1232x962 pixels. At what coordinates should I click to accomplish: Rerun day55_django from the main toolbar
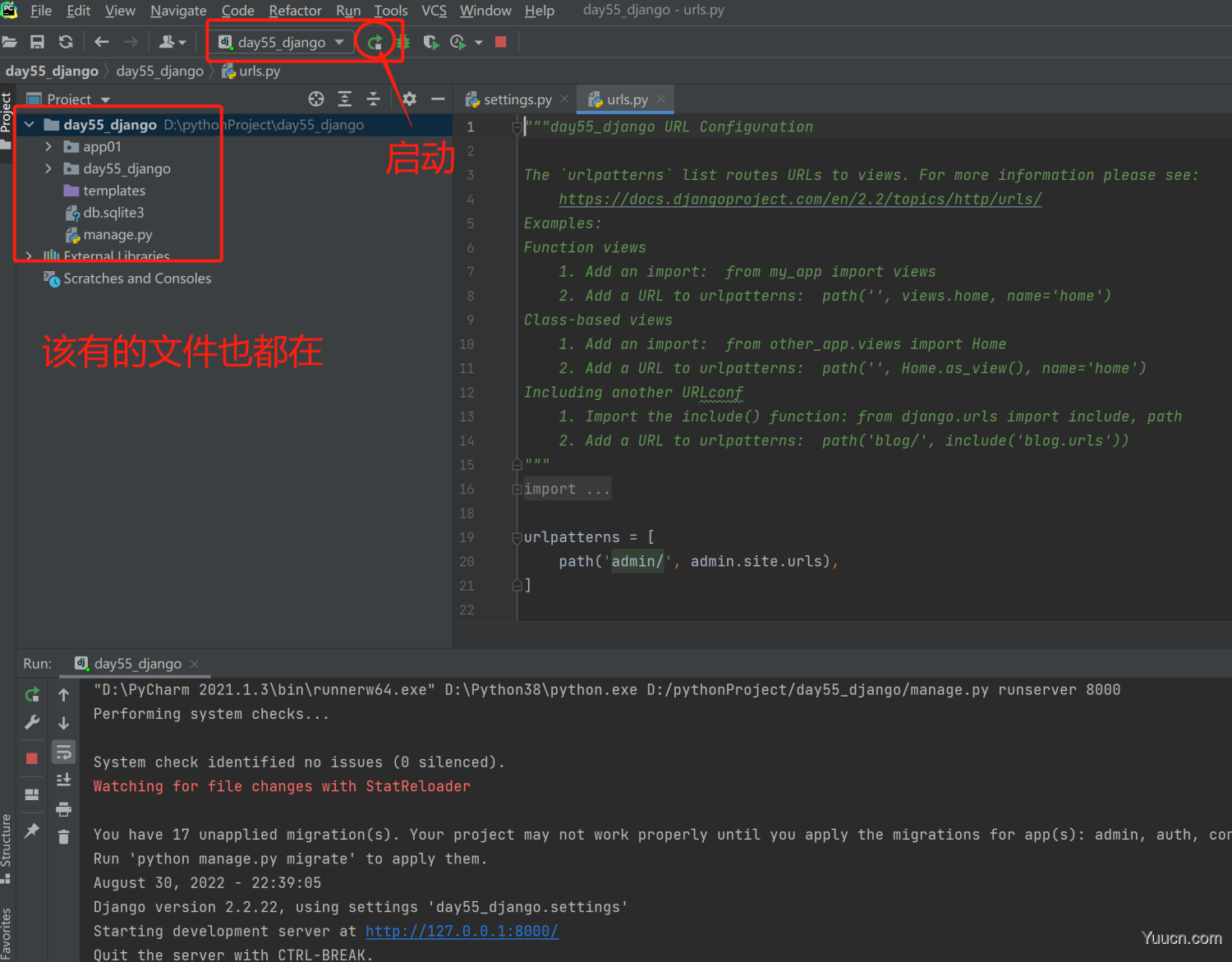pos(375,42)
